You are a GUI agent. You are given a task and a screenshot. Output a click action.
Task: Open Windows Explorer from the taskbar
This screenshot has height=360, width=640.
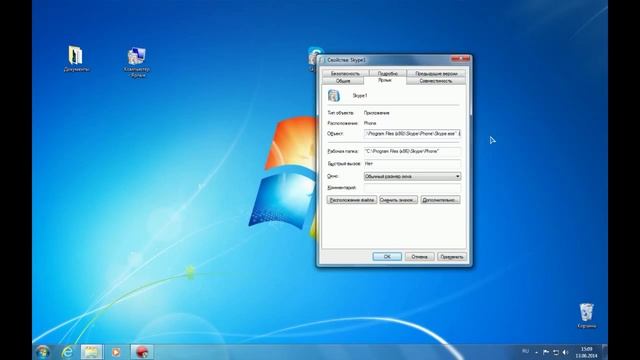point(91,351)
